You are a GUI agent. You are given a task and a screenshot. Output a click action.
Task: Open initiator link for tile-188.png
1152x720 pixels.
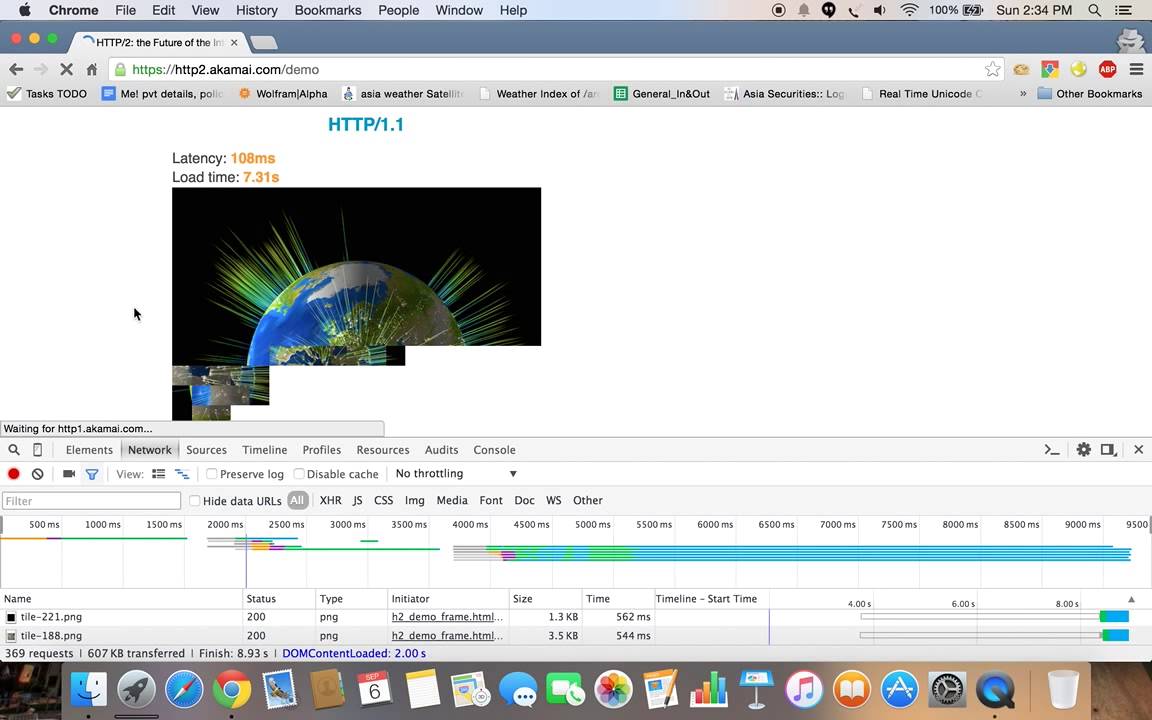(x=447, y=636)
